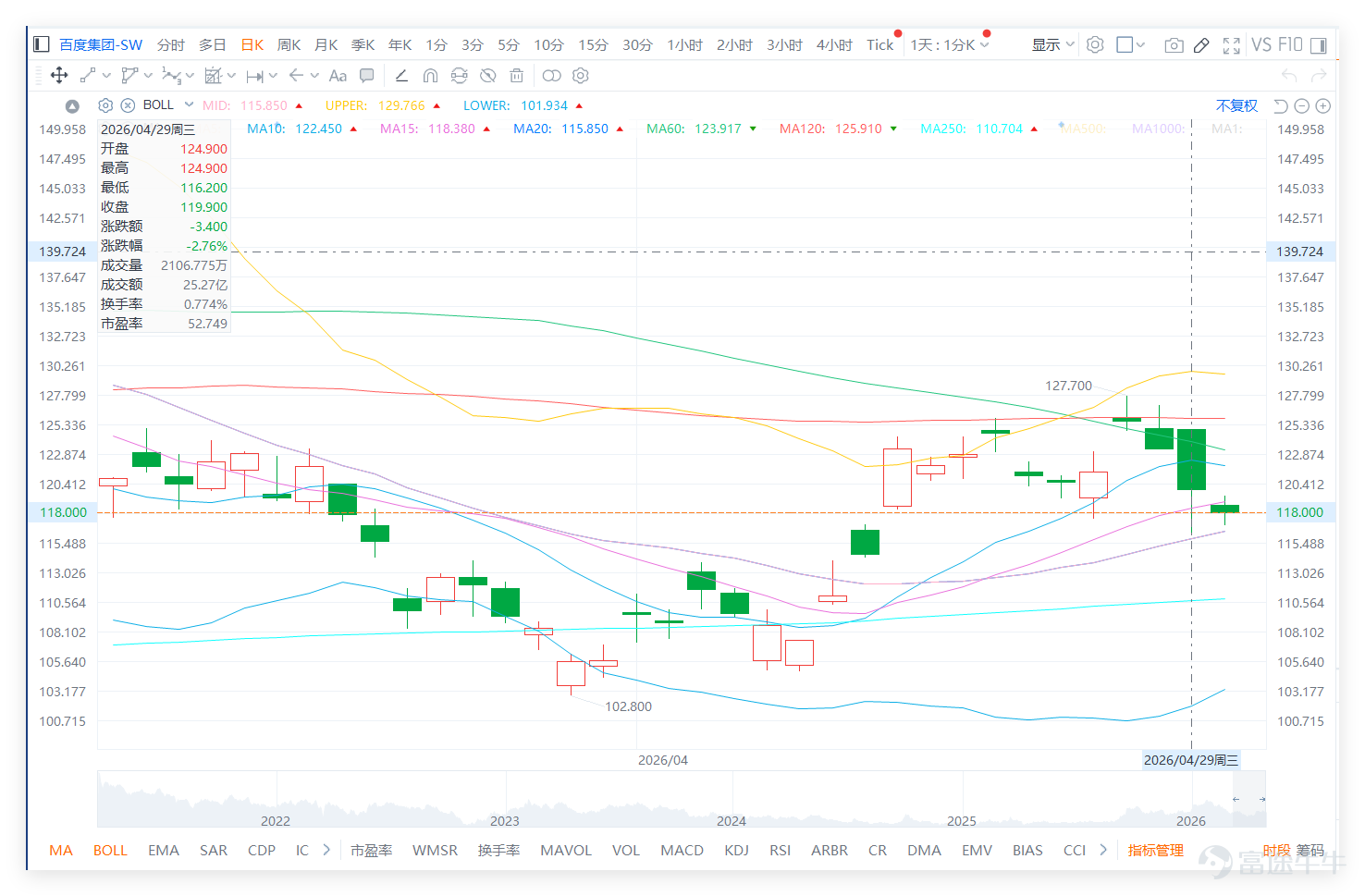Delete drawings with the trash icon
Viewport: 1365px width, 896px height.
tap(517, 76)
